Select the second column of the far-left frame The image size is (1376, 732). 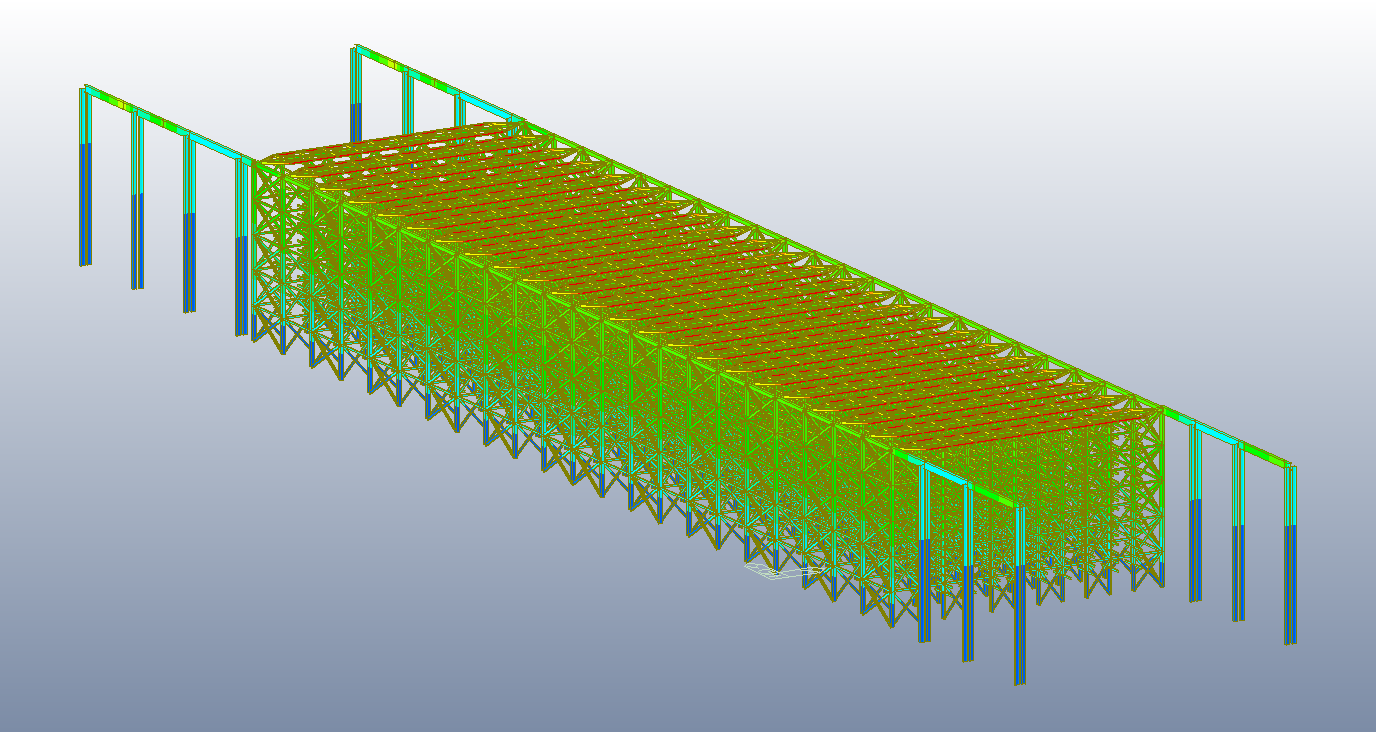[x=137, y=220]
